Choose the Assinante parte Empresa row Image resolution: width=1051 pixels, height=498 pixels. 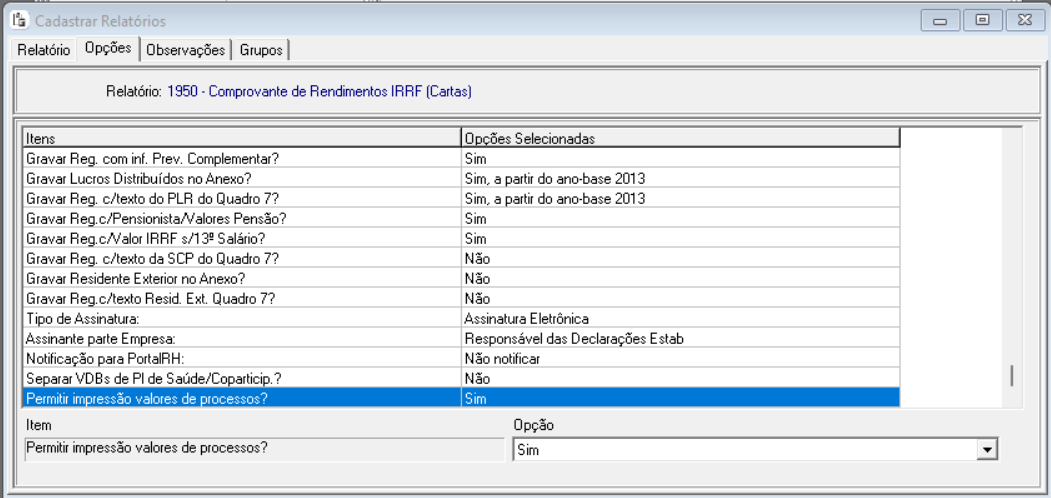[240, 339]
